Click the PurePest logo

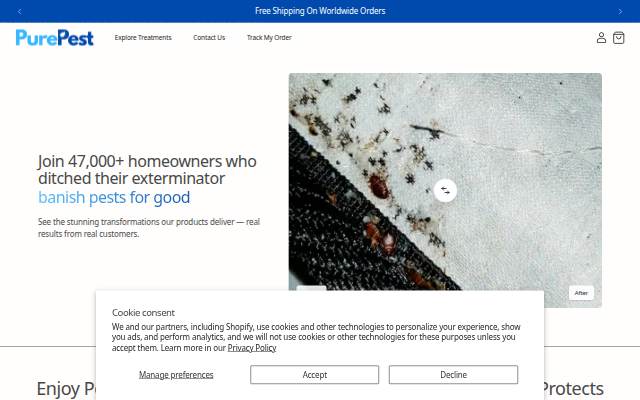click(55, 38)
